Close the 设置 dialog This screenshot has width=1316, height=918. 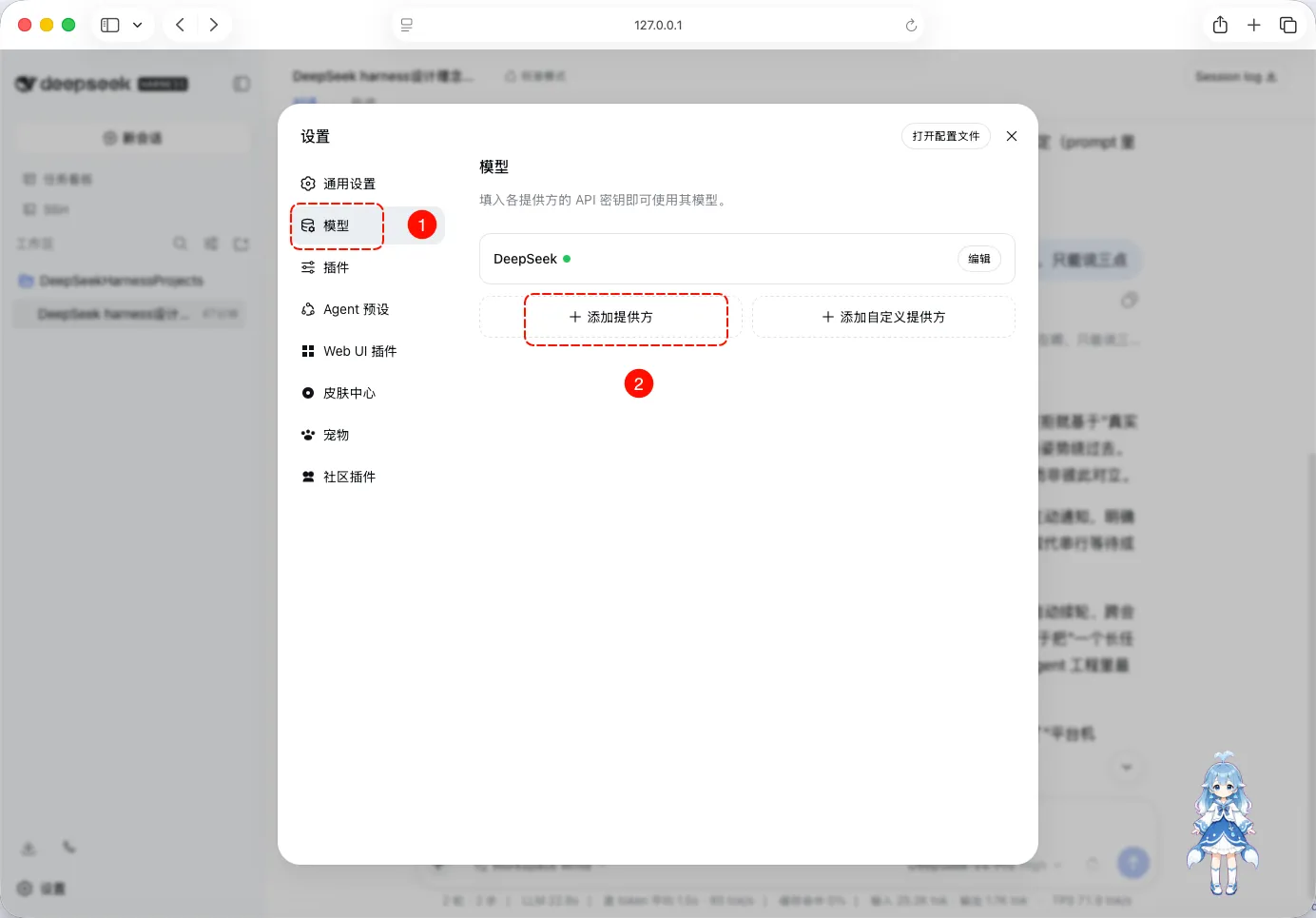click(1012, 136)
